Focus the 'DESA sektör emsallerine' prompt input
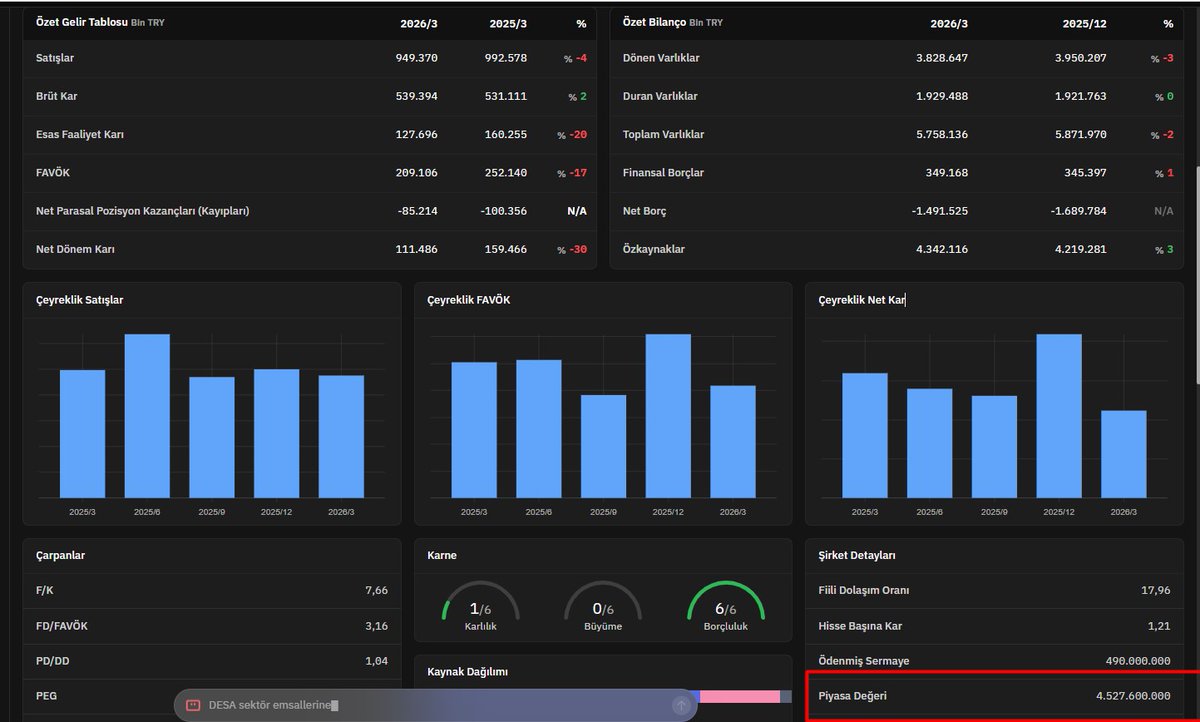Image resolution: width=1200 pixels, height=722 pixels. pyautogui.click(x=435, y=705)
